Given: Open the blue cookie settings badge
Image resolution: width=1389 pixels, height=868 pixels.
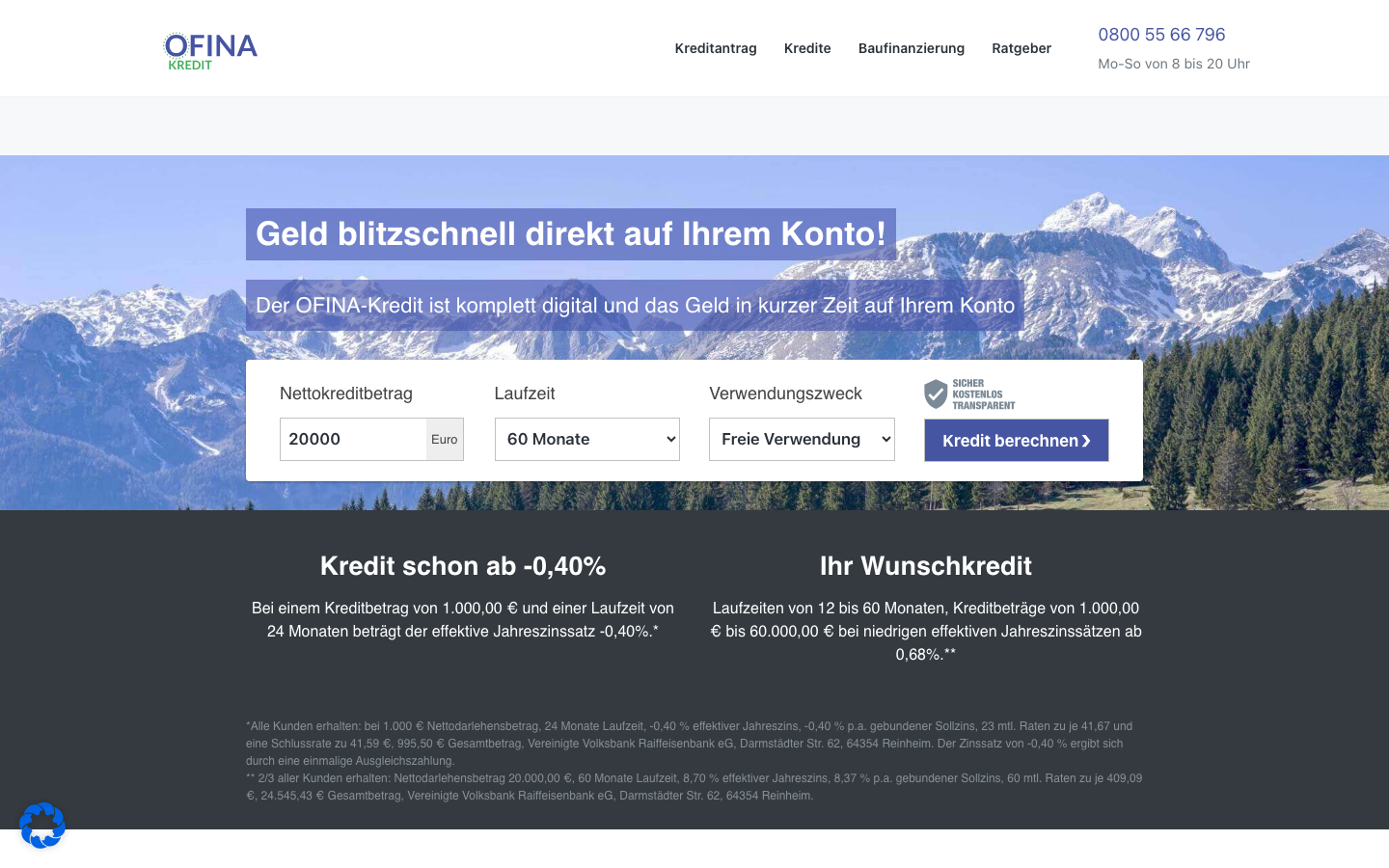Looking at the screenshot, I should point(42,826).
